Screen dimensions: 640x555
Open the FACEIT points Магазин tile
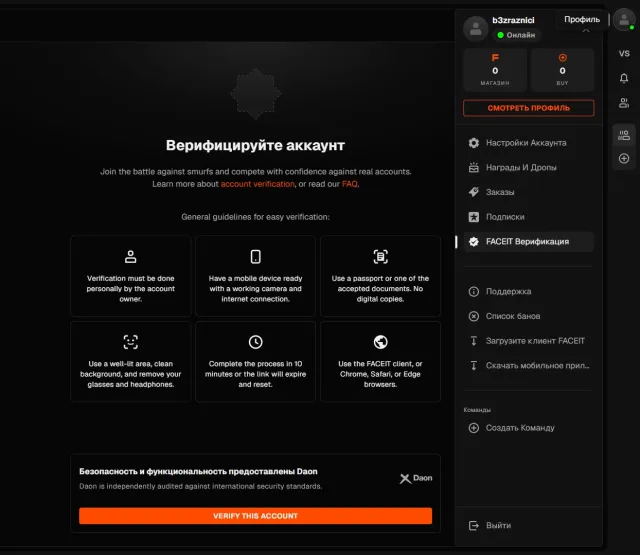pos(495,70)
